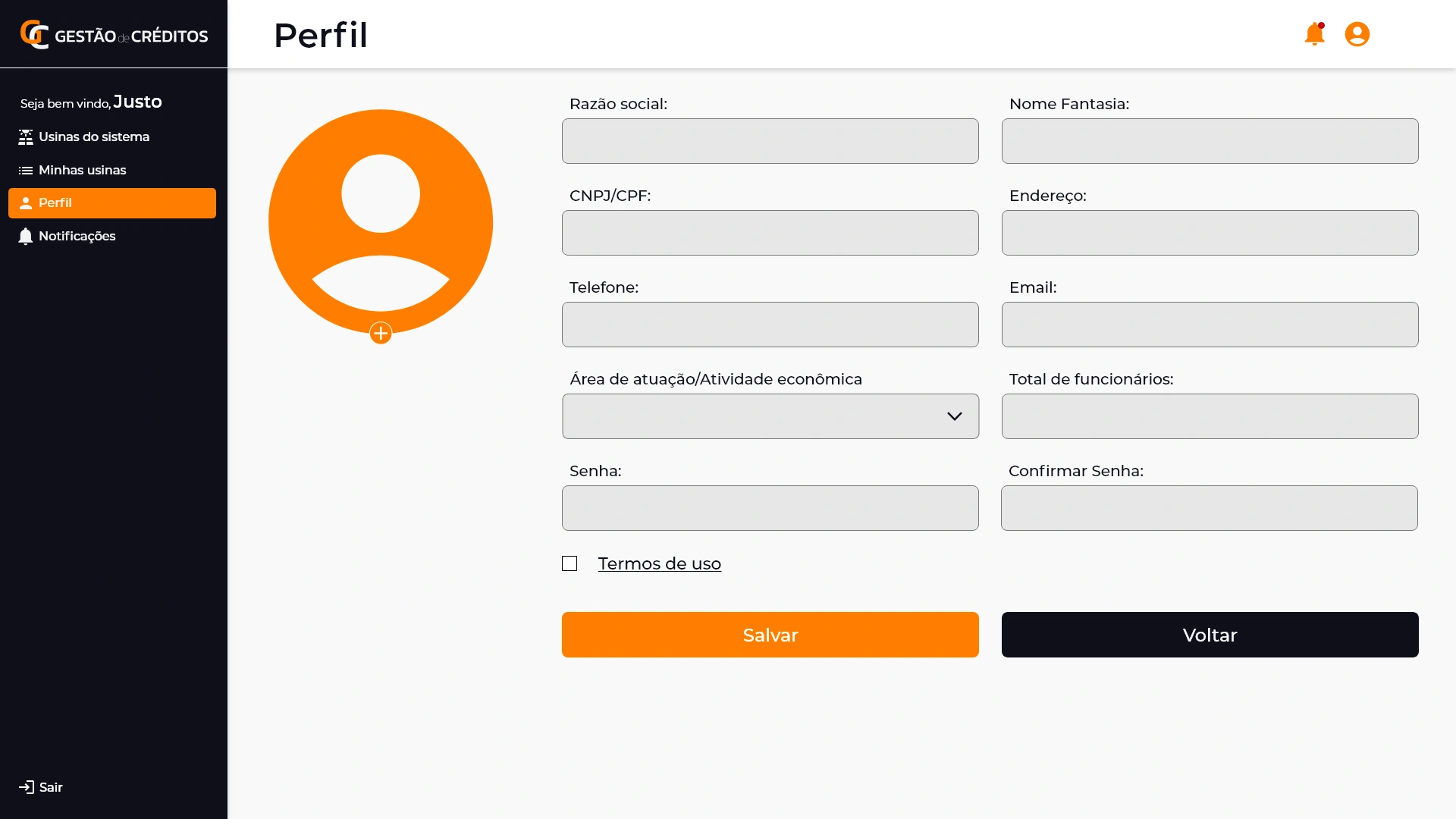Viewport: 1456px width, 819px height.
Task: Expand the Área de atuação dropdown
Action: click(x=770, y=416)
